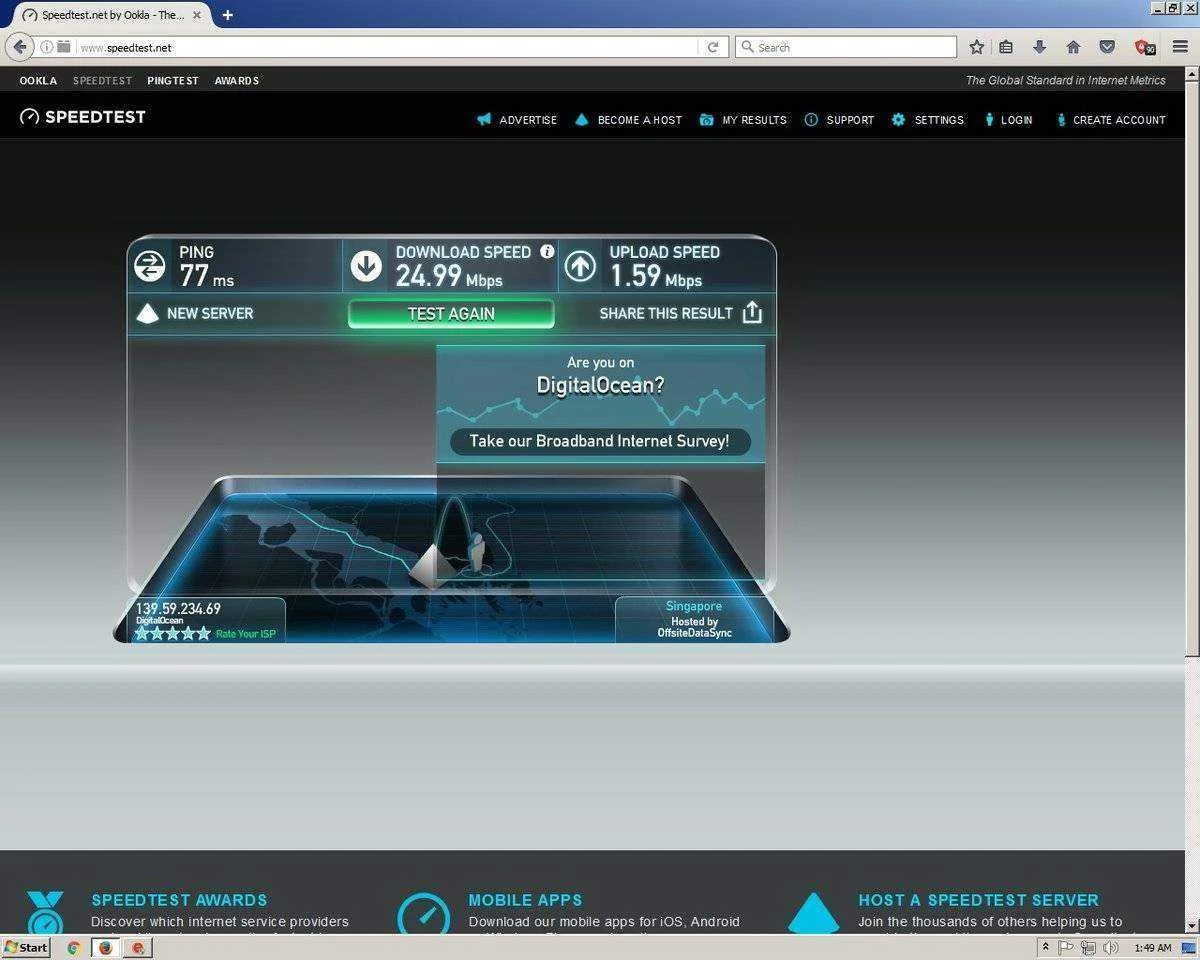1200x960 pixels.
Task: Open Chrome from the taskbar
Action: pos(73,947)
